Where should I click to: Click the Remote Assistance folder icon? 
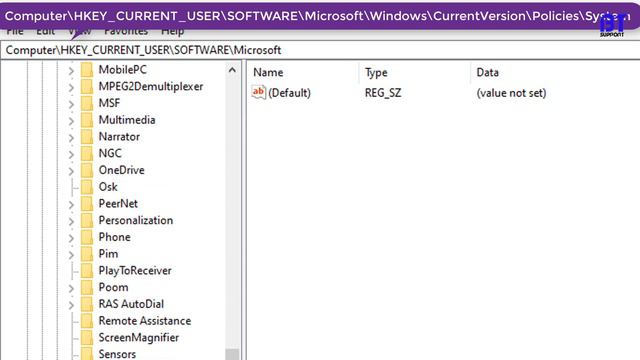(87, 321)
